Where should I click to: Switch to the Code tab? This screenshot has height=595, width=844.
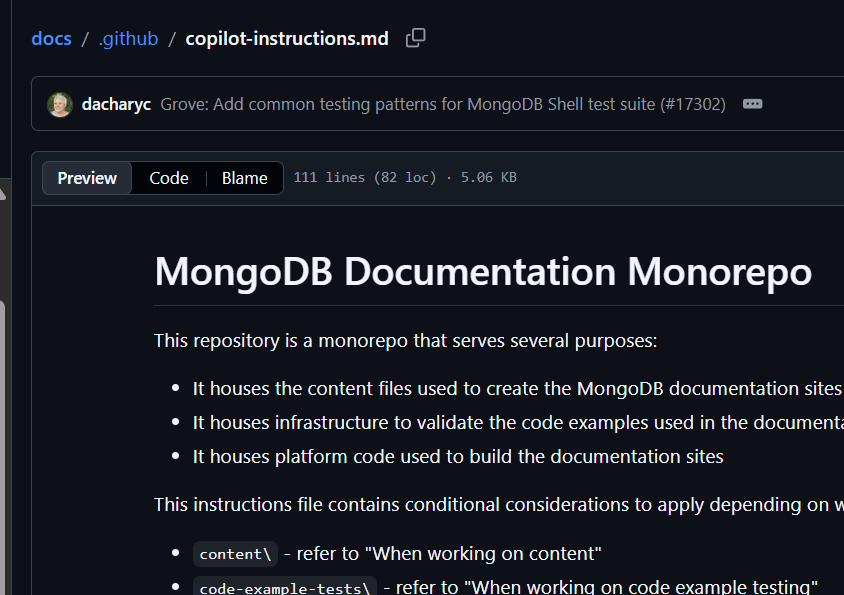pyautogui.click(x=168, y=177)
